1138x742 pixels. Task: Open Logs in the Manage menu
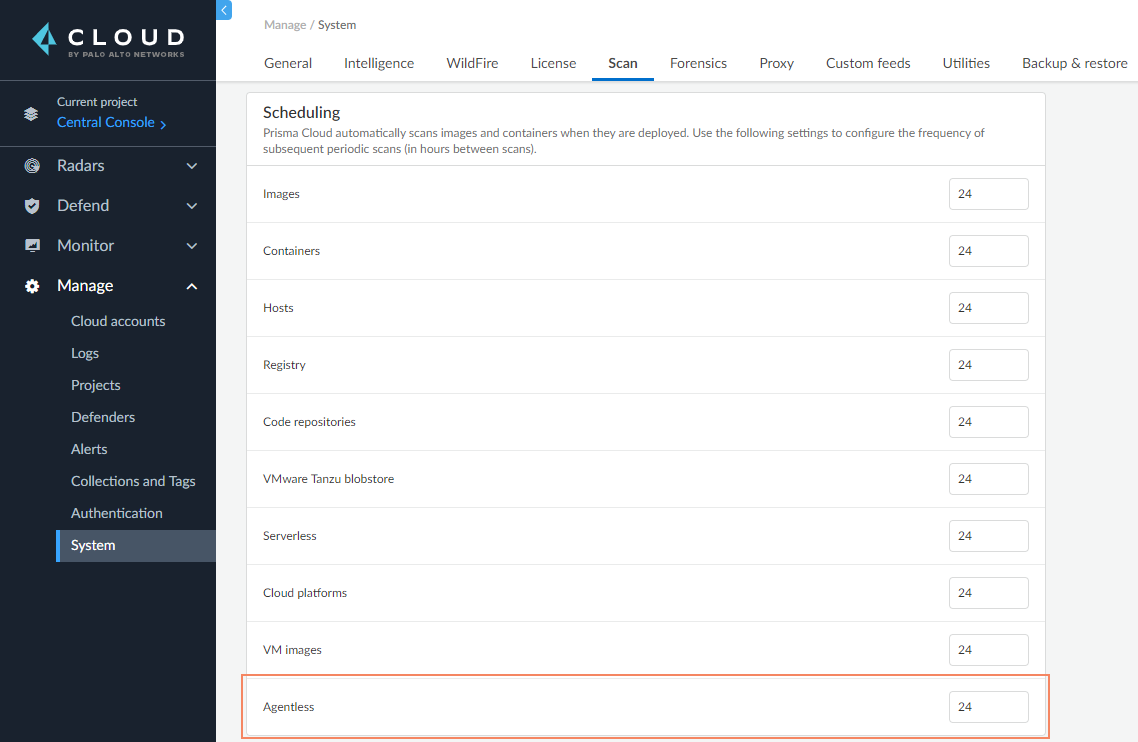pos(85,353)
